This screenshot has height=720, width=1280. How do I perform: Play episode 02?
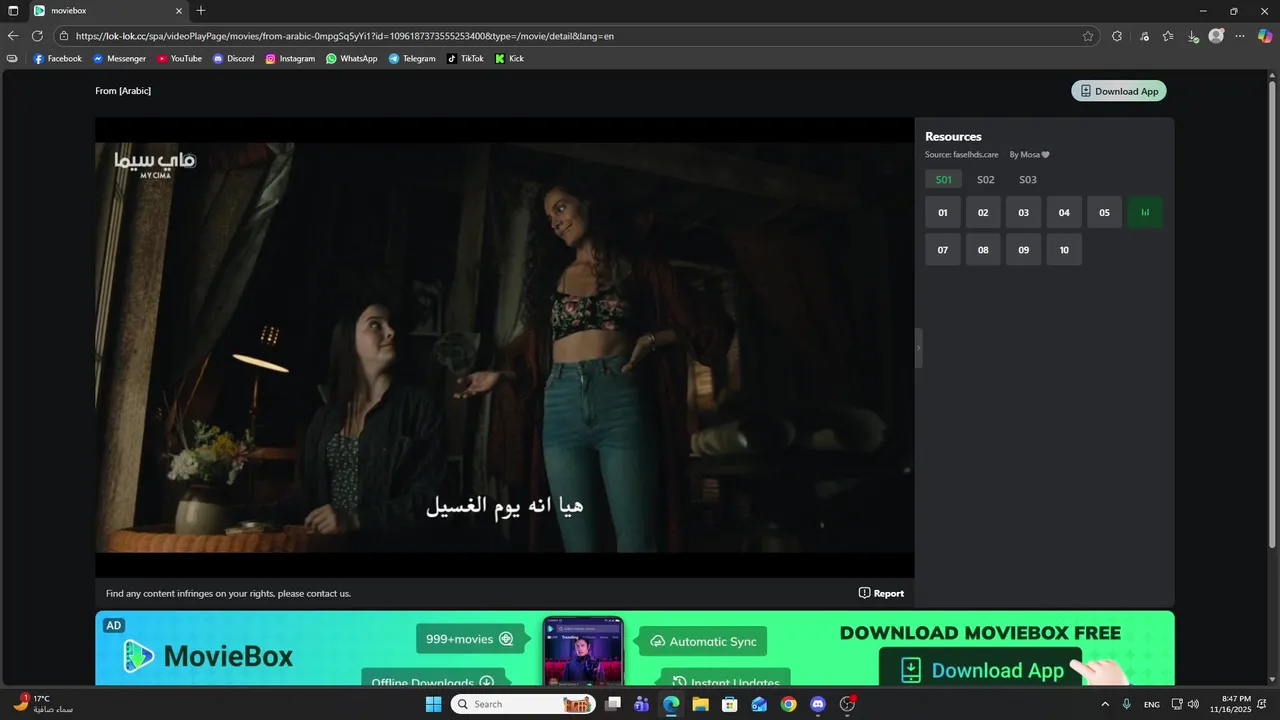point(983,212)
